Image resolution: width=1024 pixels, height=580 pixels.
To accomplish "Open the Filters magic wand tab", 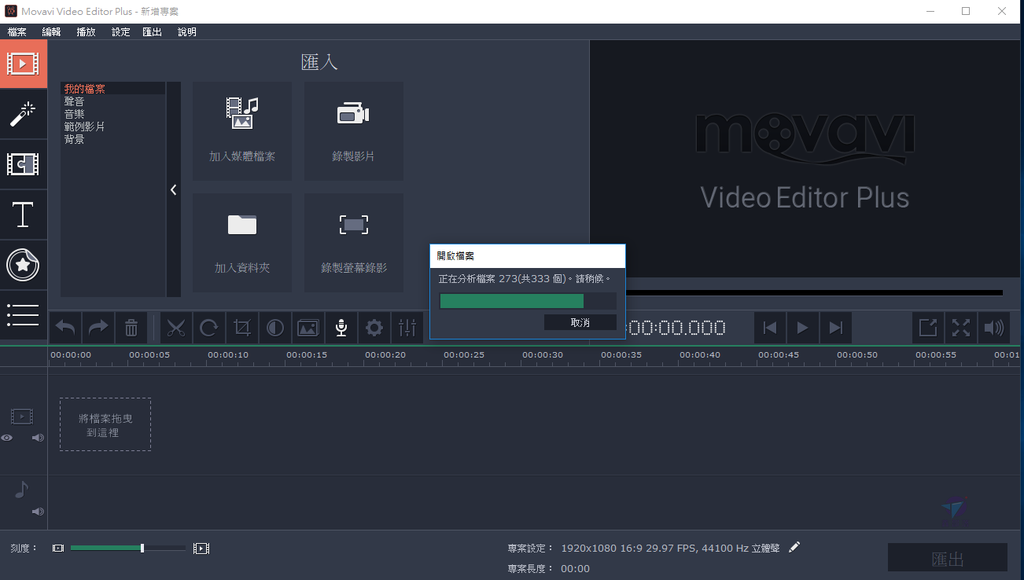I will coord(23,114).
